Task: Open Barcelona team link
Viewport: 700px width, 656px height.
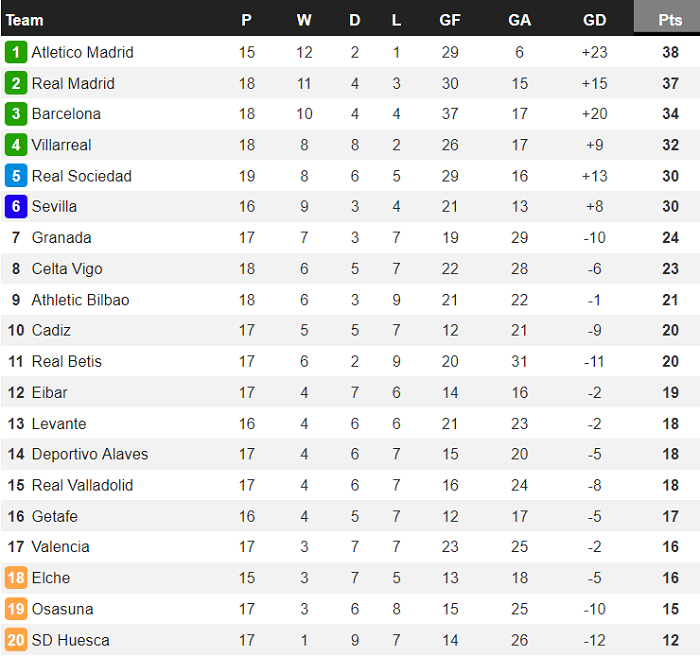Action: [66, 114]
